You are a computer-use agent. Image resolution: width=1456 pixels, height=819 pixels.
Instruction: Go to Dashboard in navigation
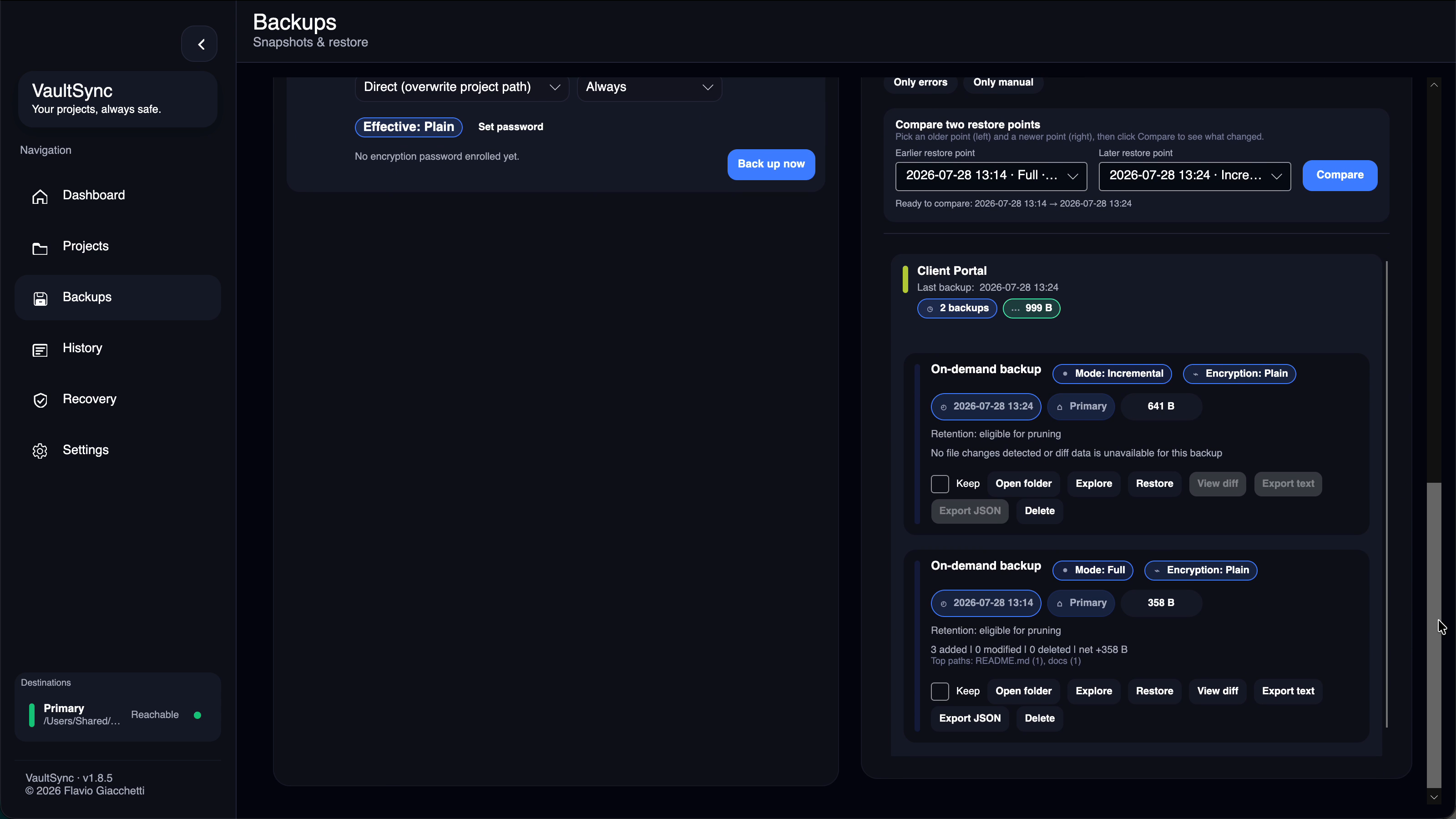pos(117,196)
